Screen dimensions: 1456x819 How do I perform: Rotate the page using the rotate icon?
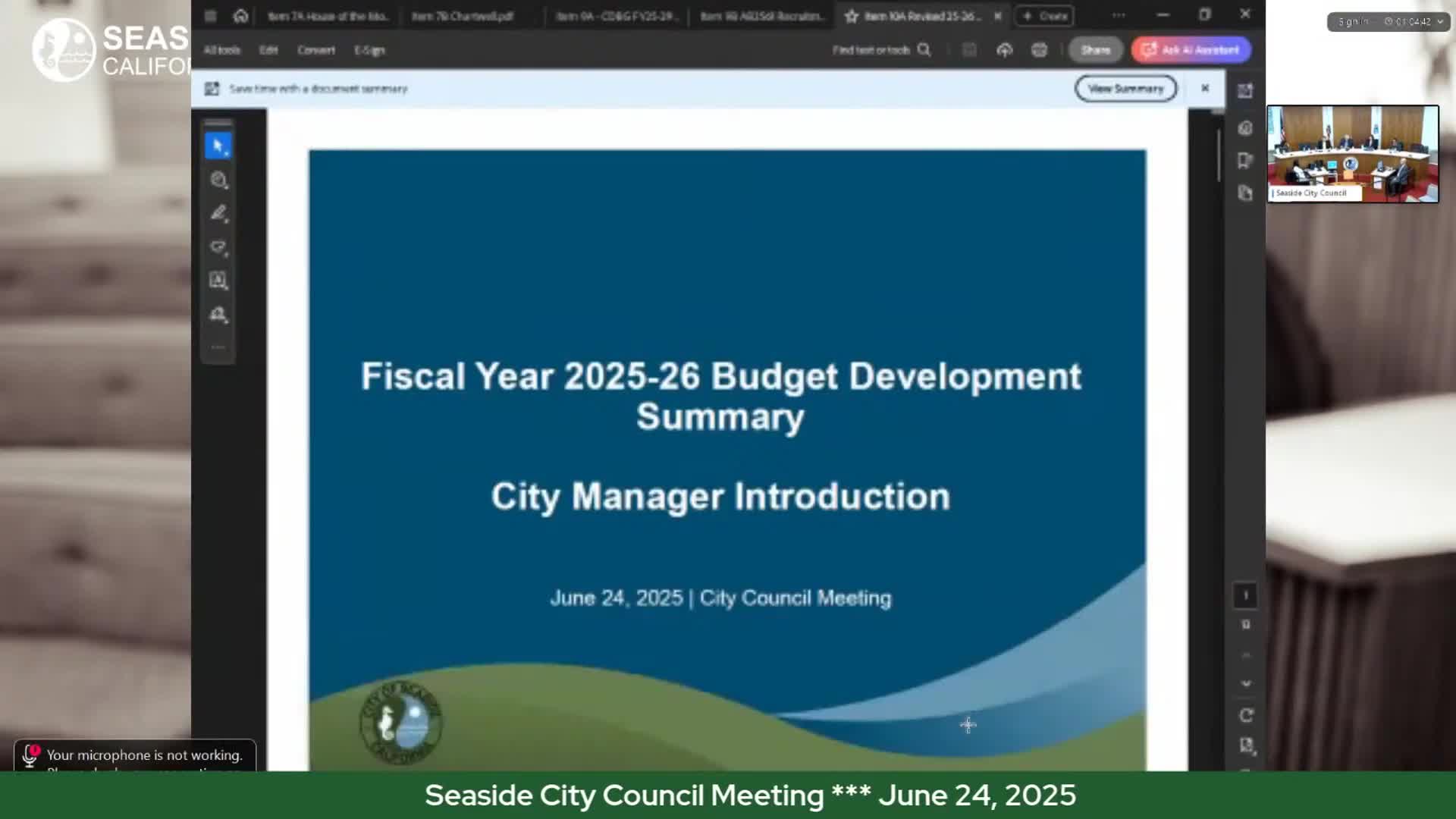1246,715
